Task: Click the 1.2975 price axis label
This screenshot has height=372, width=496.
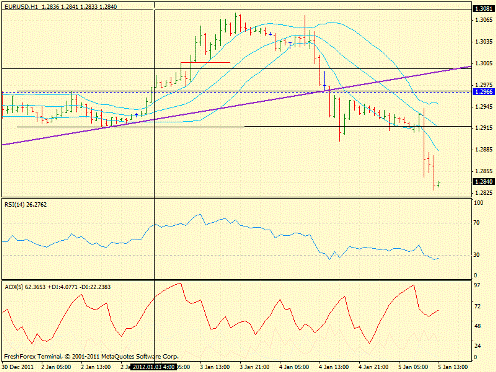Action: [484, 85]
